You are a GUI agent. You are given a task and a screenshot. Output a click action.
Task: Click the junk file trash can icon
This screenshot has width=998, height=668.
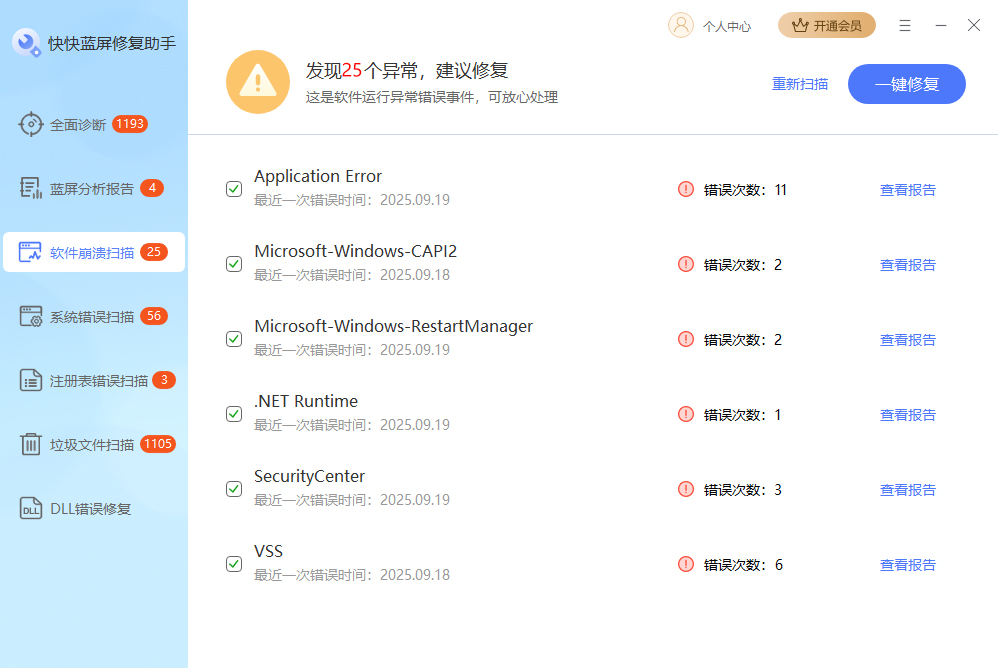[x=31, y=445]
